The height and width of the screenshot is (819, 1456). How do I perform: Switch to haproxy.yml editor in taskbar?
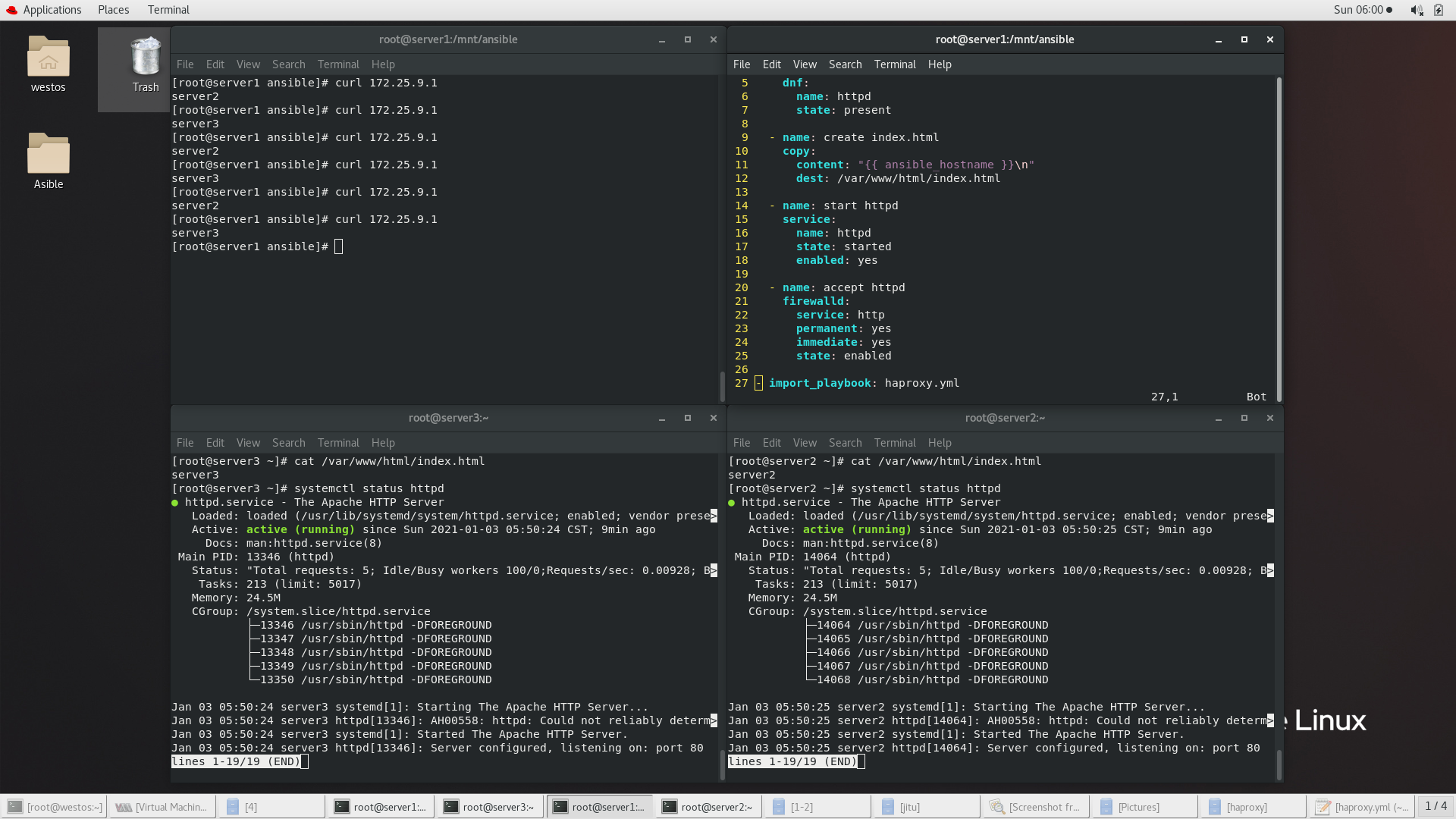[1362, 807]
